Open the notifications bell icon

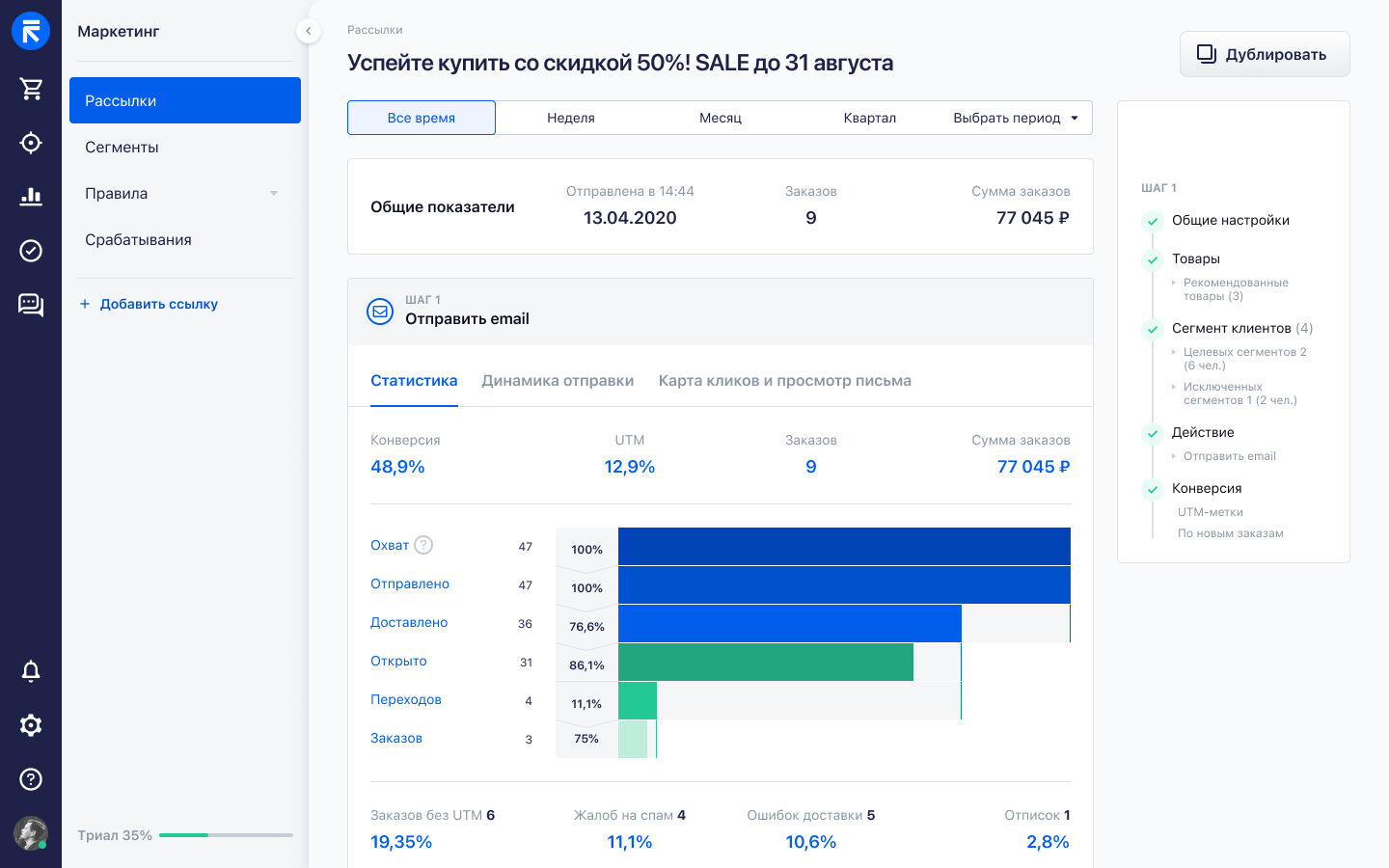pyautogui.click(x=31, y=671)
